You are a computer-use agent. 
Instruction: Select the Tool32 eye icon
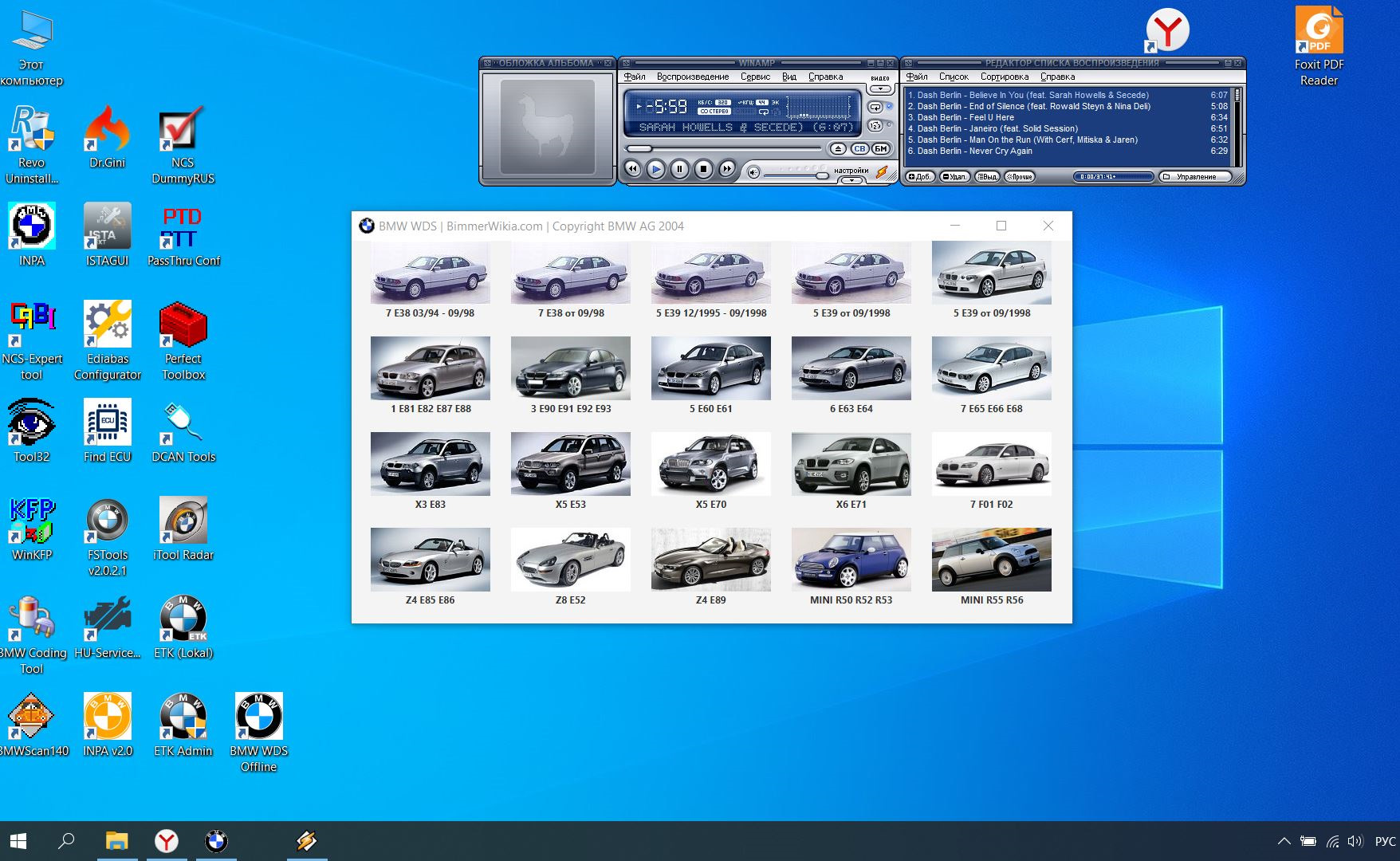32,431
